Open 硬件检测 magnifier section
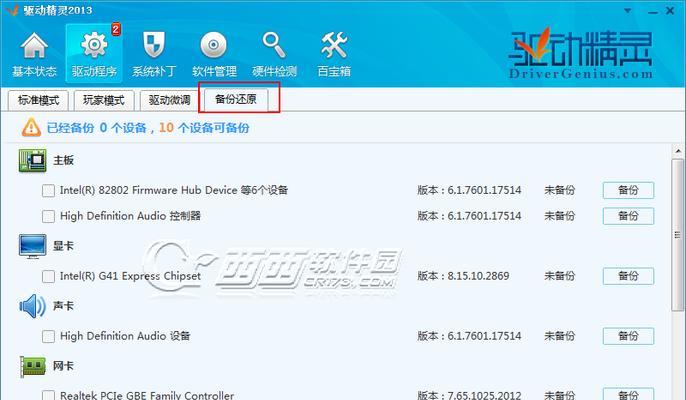686x400 pixels. (274, 54)
